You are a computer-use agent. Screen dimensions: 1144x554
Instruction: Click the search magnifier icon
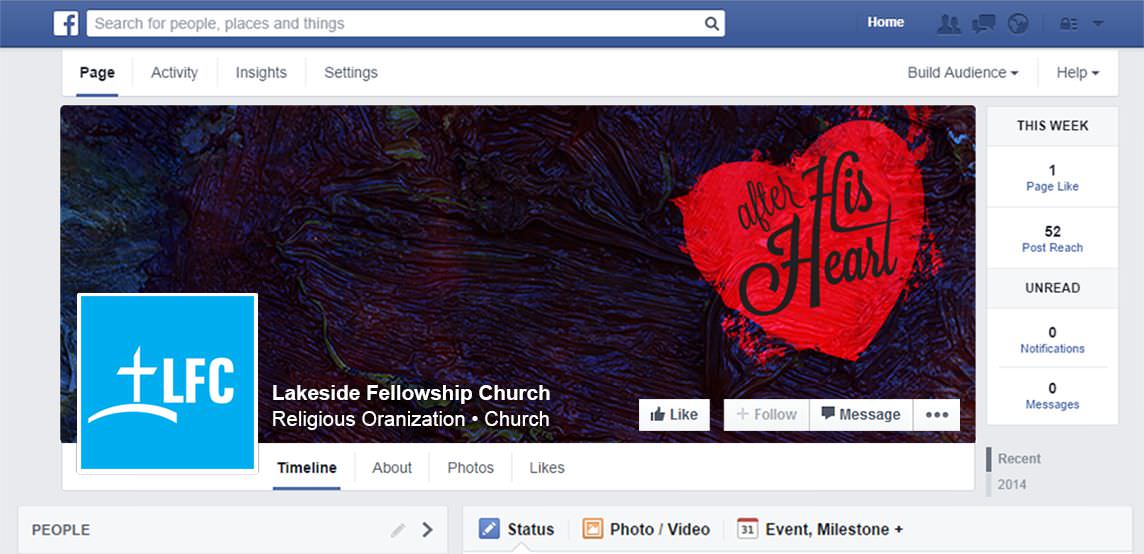[x=711, y=24]
